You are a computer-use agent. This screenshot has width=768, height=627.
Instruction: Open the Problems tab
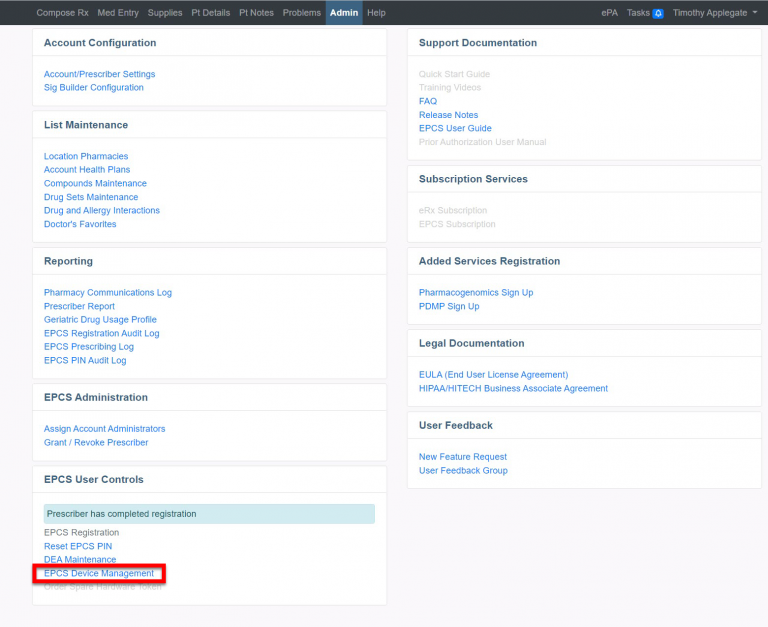point(302,13)
